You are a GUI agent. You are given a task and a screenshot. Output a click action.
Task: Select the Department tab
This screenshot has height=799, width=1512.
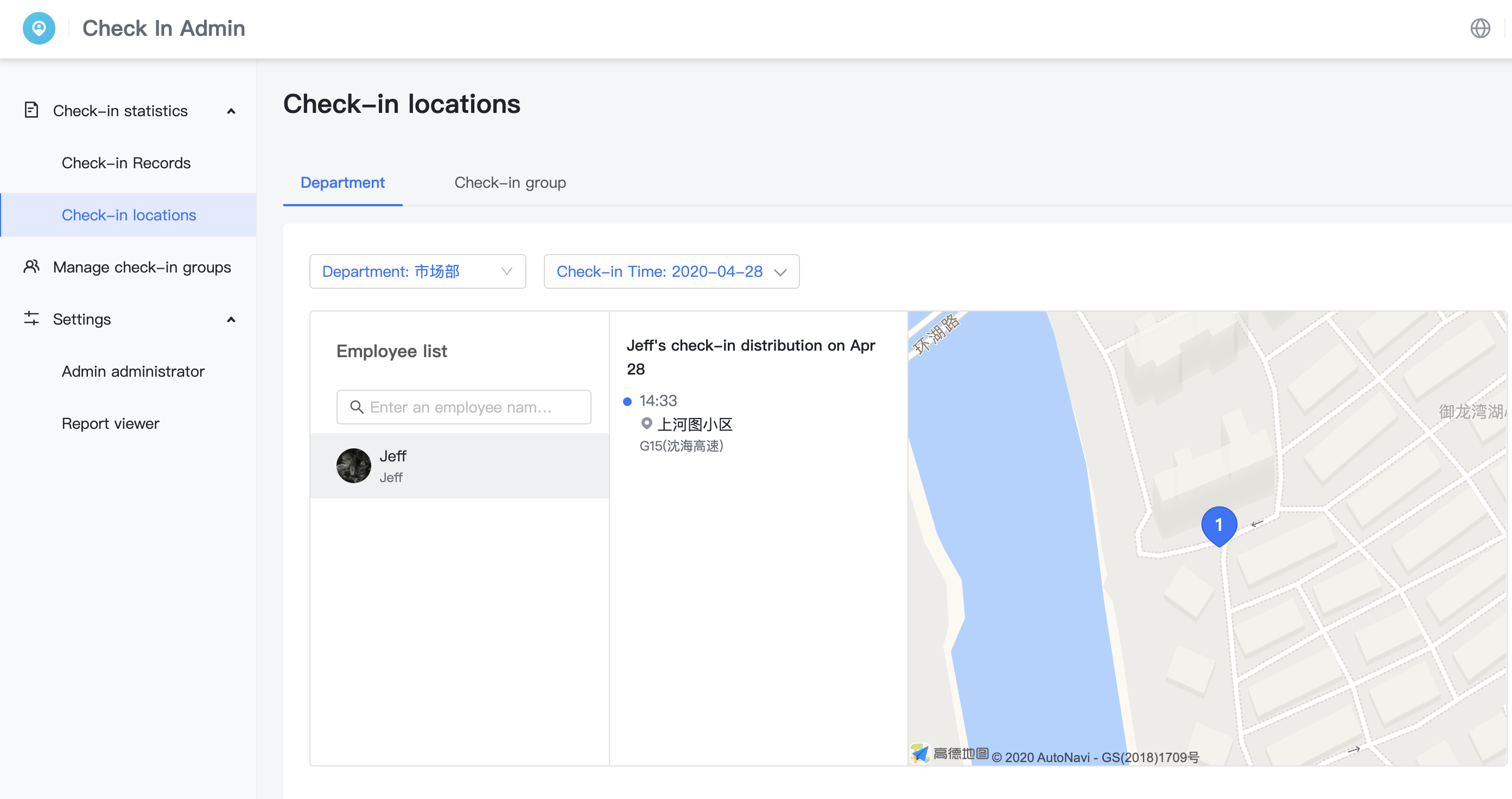tap(342, 182)
